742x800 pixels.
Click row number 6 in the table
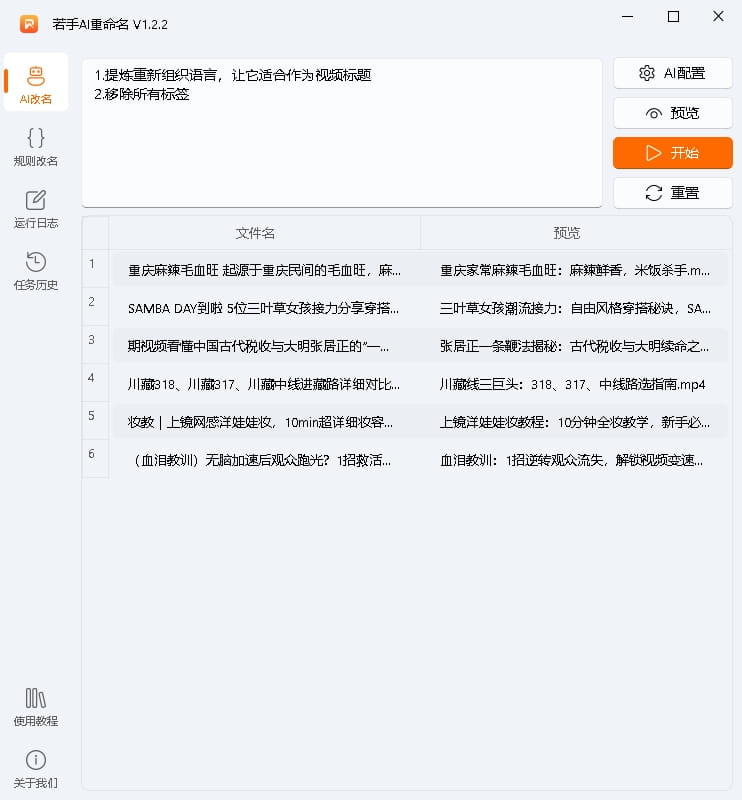95,458
